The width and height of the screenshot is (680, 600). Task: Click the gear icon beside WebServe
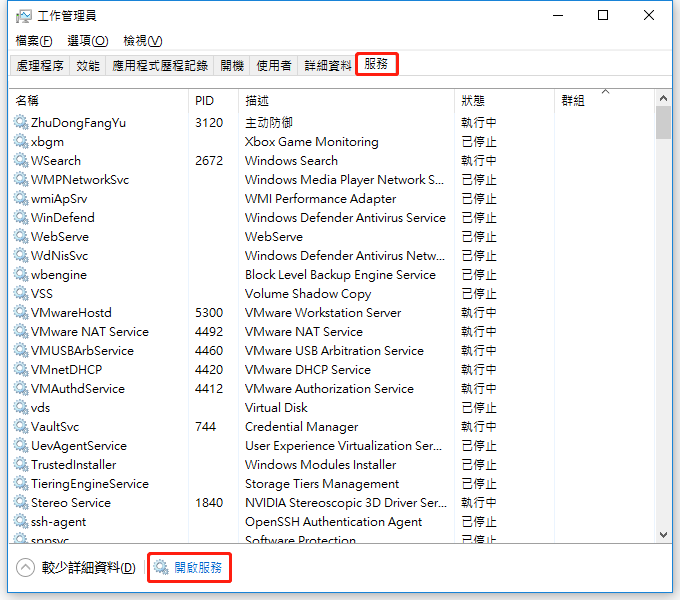(21, 236)
